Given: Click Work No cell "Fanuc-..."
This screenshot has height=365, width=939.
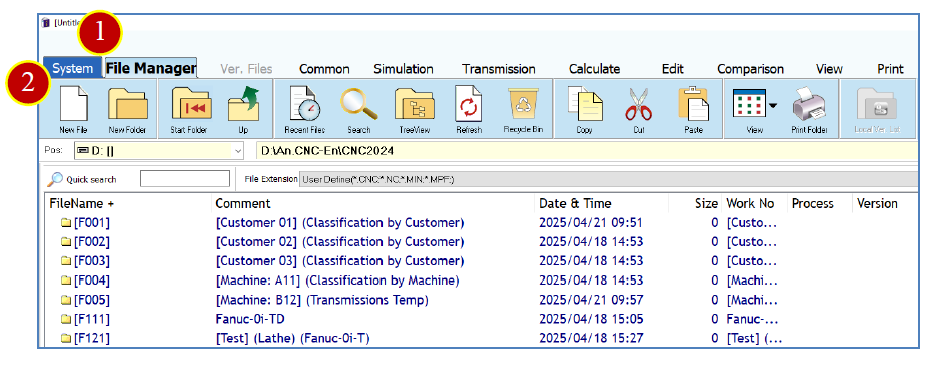Looking at the screenshot, I should 752,319.
